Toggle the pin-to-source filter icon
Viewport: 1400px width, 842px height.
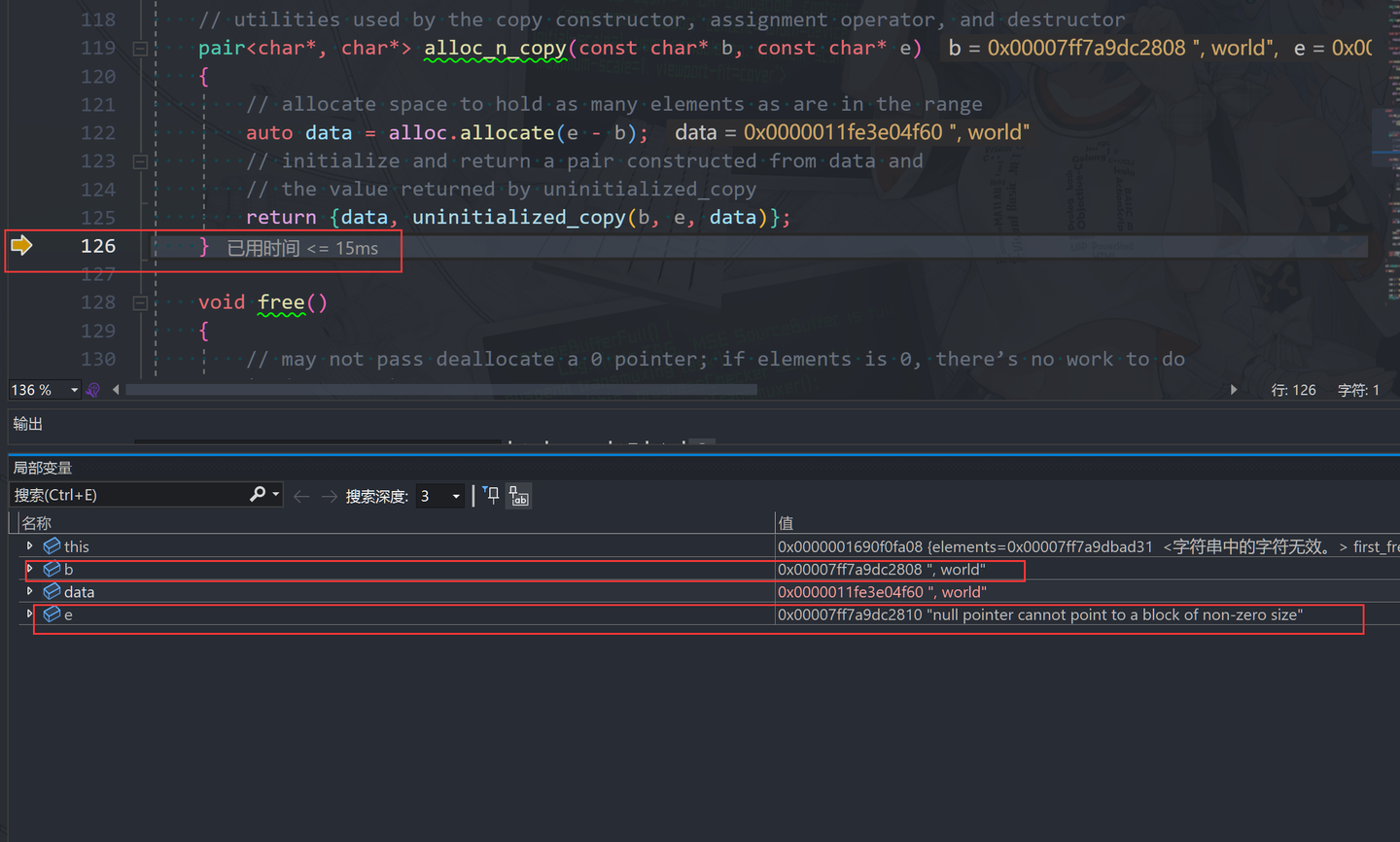490,496
